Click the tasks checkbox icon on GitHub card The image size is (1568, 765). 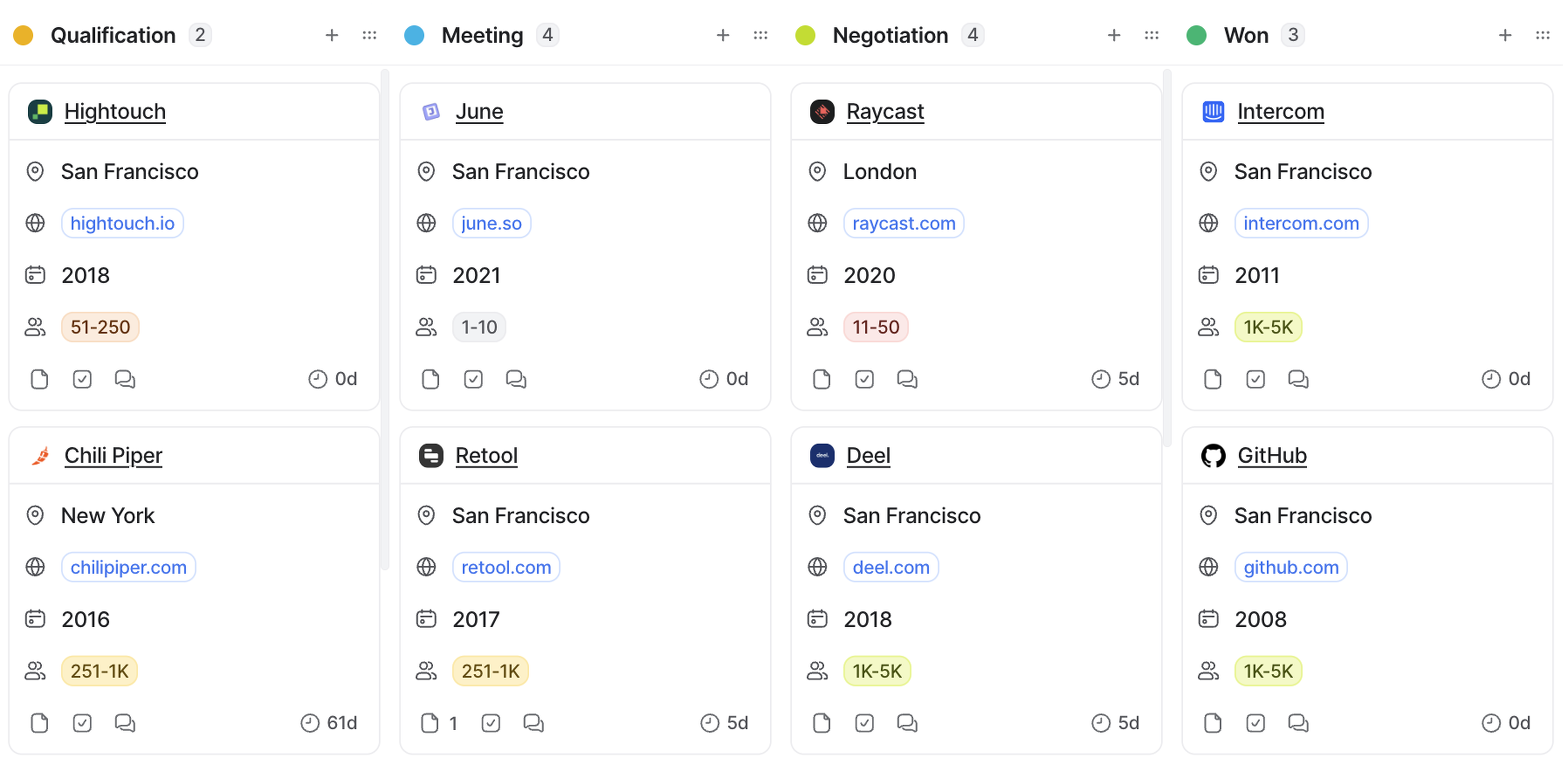coord(1255,723)
